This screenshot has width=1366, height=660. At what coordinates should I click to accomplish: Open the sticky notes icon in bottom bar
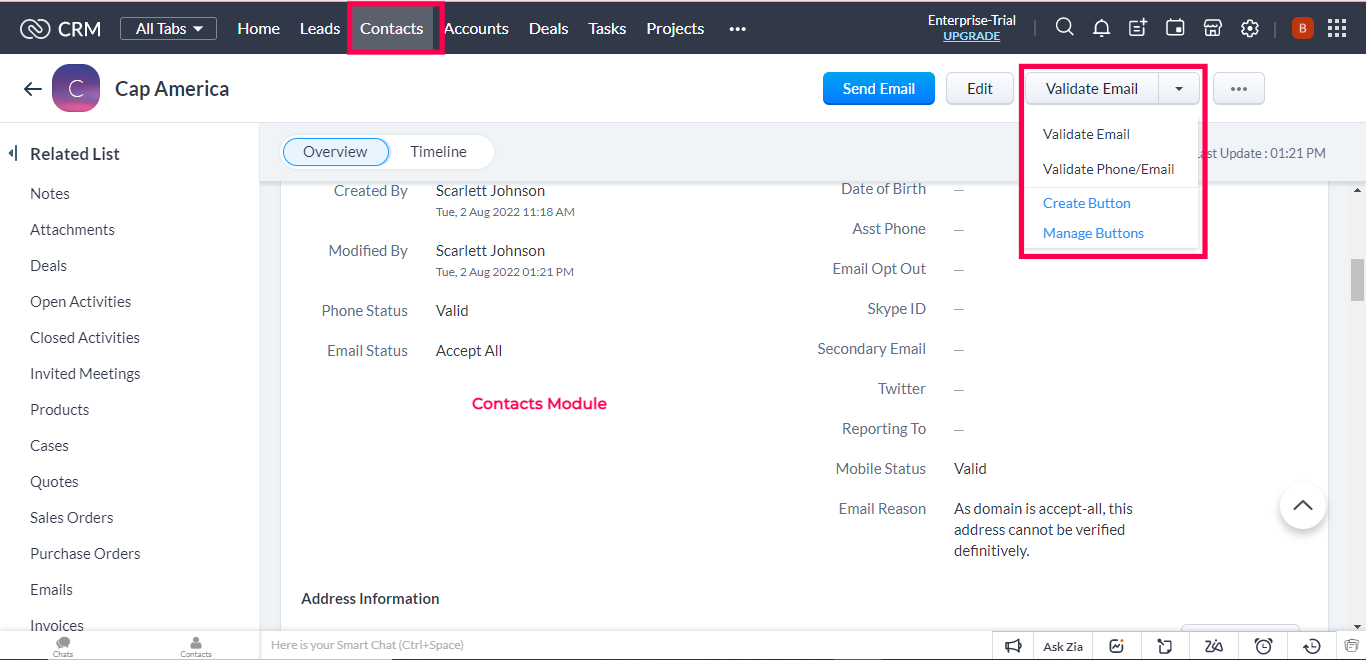(x=1165, y=646)
